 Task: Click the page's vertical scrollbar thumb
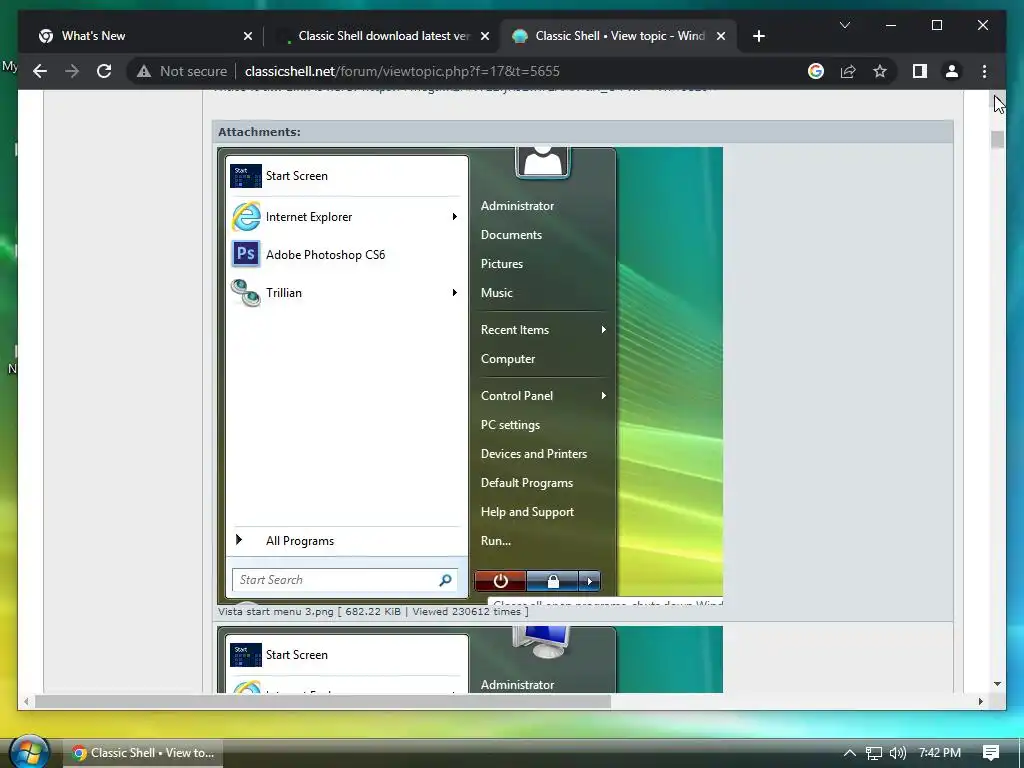[x=997, y=140]
